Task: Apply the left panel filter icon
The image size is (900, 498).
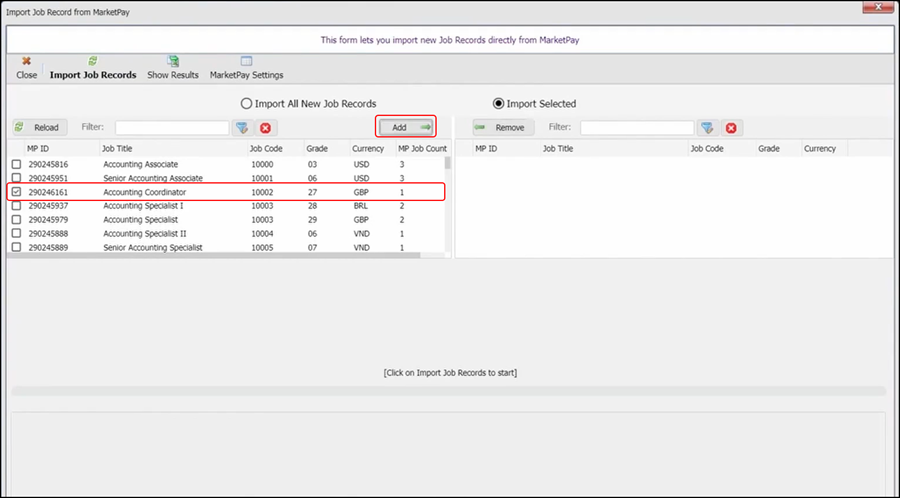Action: point(242,128)
